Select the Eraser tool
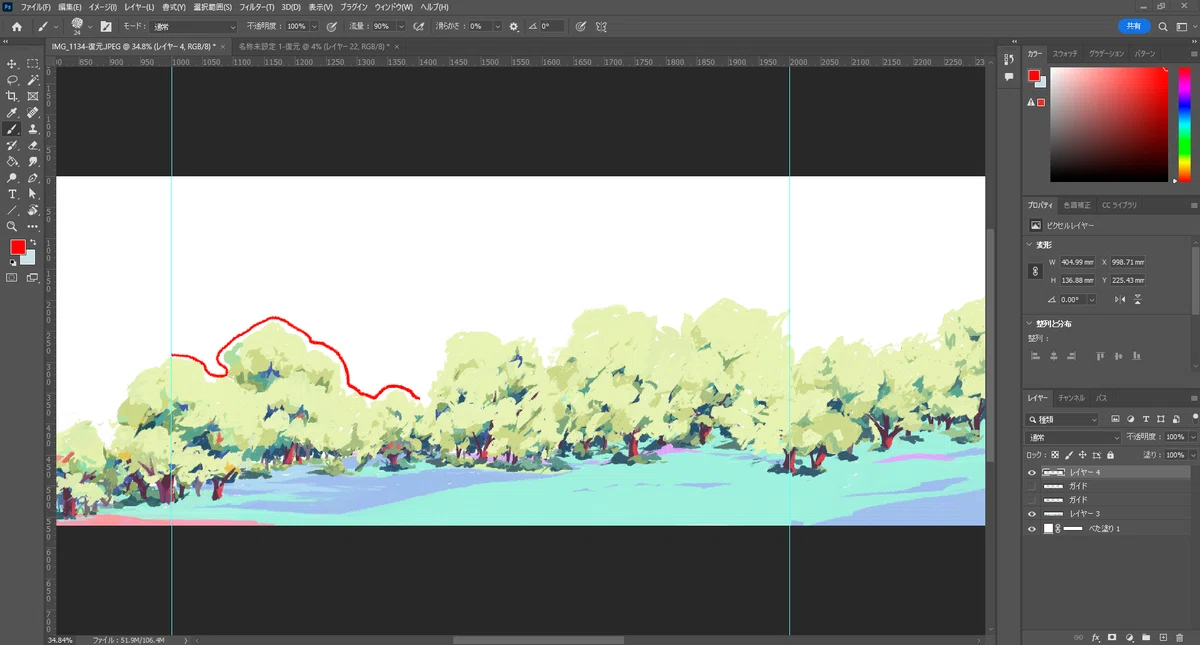Image resolution: width=1200 pixels, height=645 pixels. [33, 145]
